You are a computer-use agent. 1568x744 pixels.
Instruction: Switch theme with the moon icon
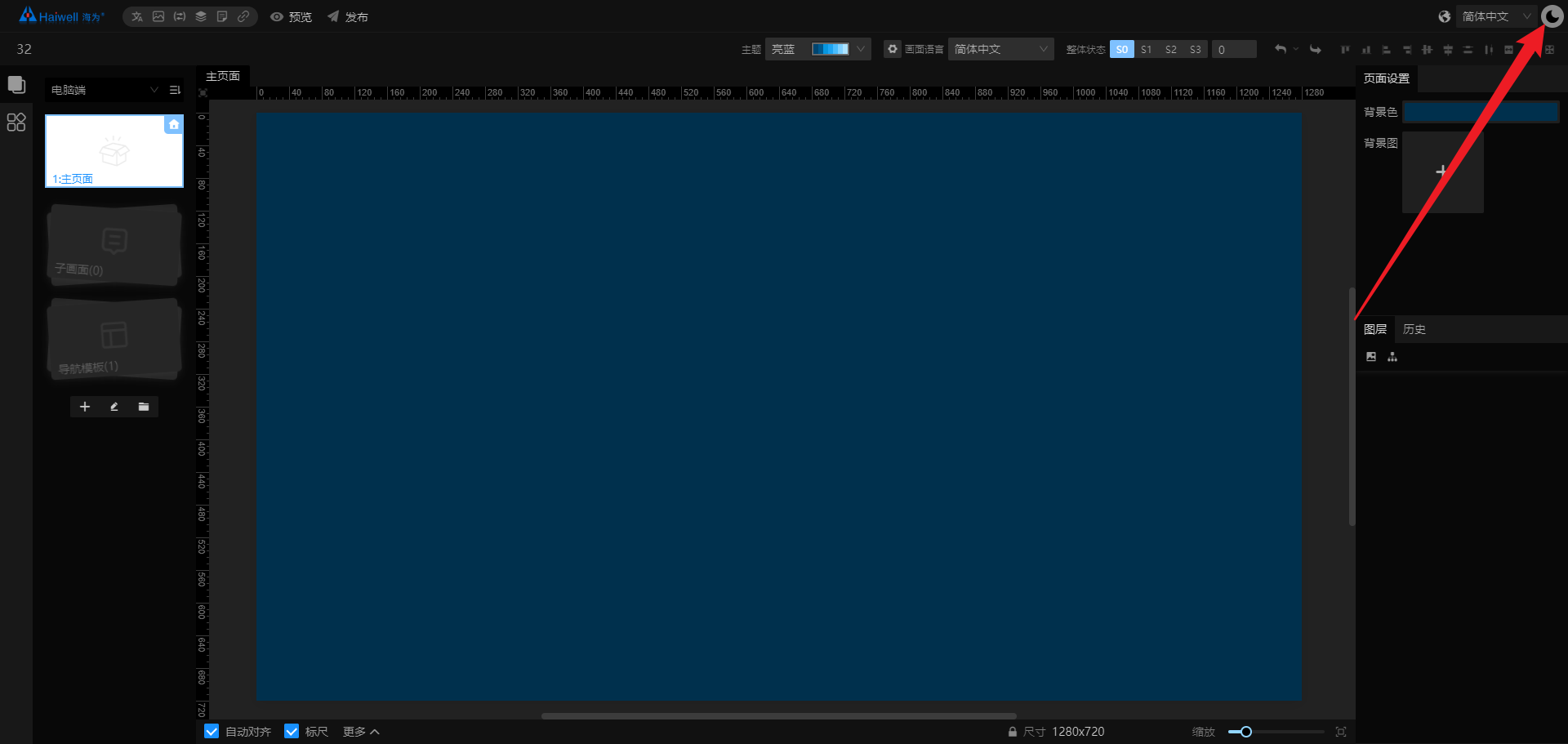click(x=1552, y=16)
